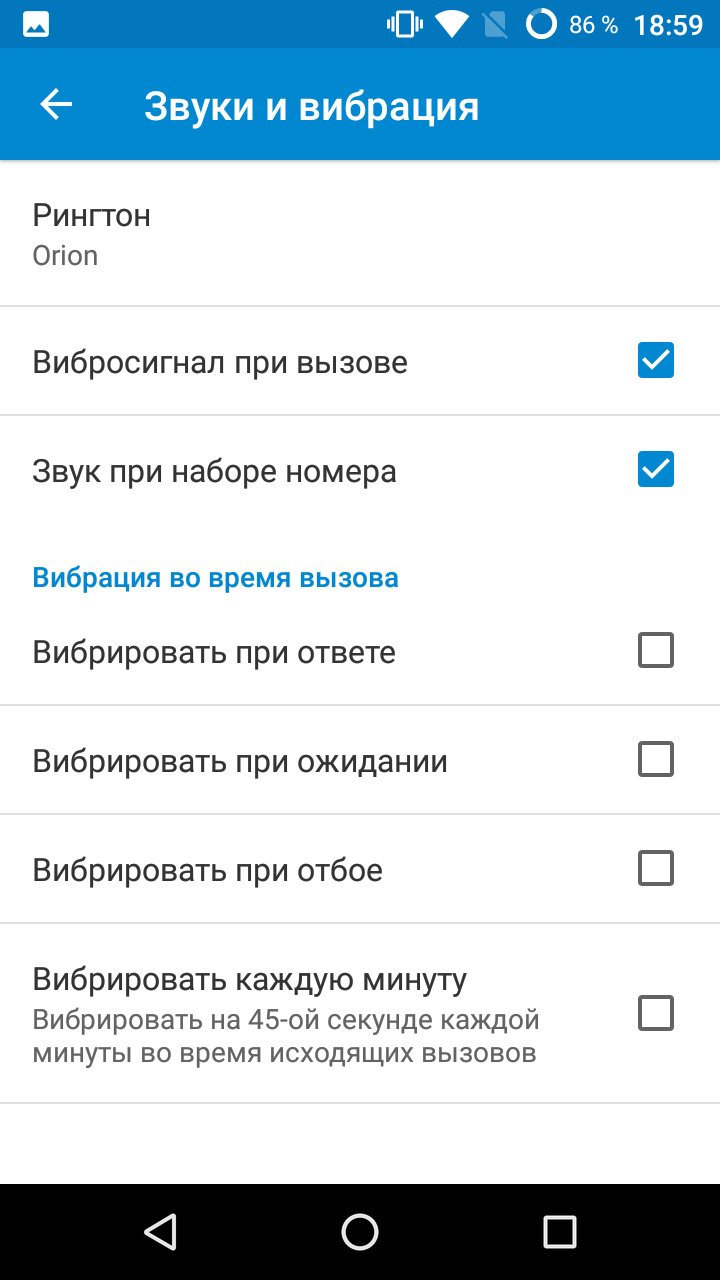The height and width of the screenshot is (1280, 720).
Task: Open the image notification icon in status bar
Action: 36,24
